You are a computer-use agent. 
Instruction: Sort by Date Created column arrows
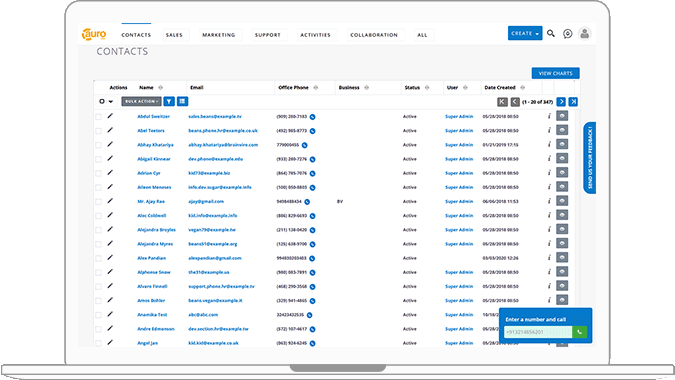(522, 87)
